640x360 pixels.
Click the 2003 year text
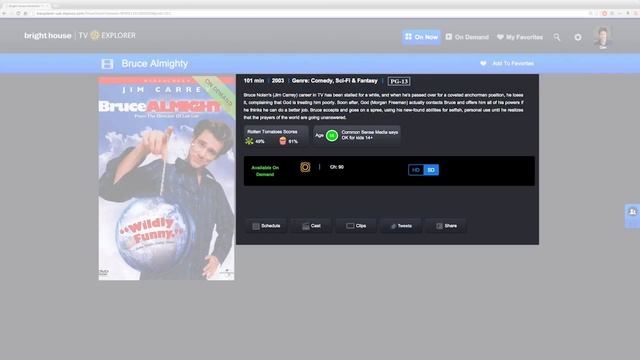[x=278, y=81]
